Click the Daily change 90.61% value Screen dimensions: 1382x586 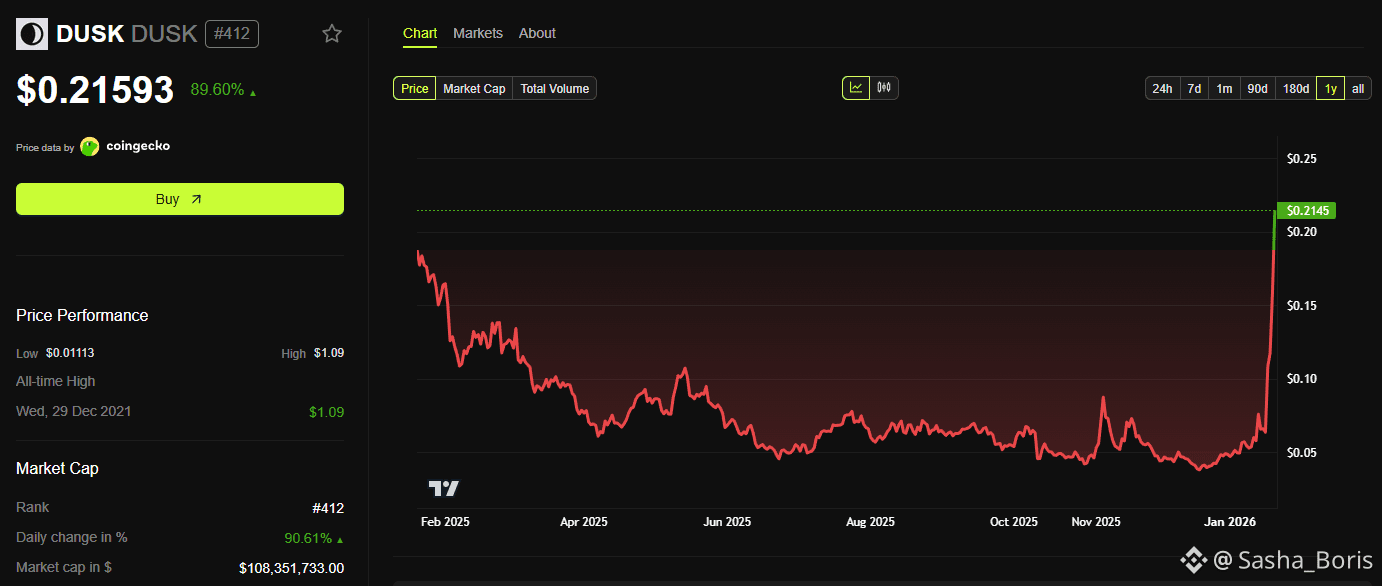click(313, 538)
